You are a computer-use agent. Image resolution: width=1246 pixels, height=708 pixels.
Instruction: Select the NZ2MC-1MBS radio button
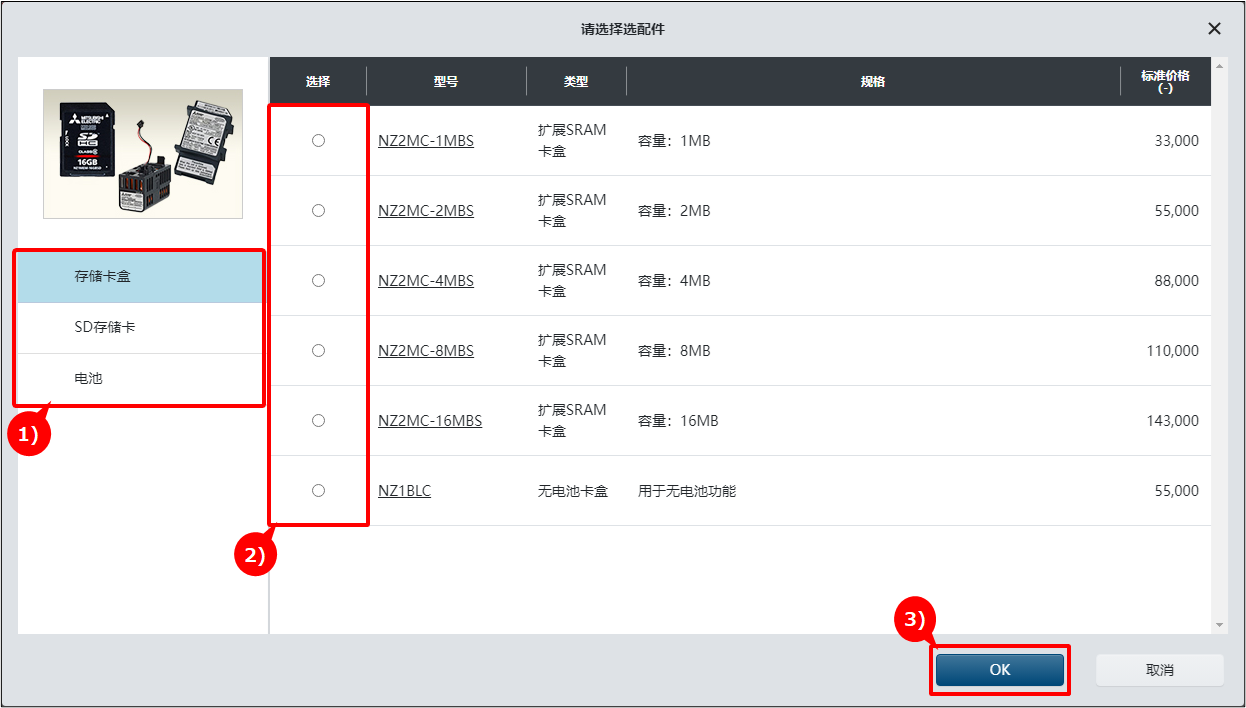[x=318, y=141]
